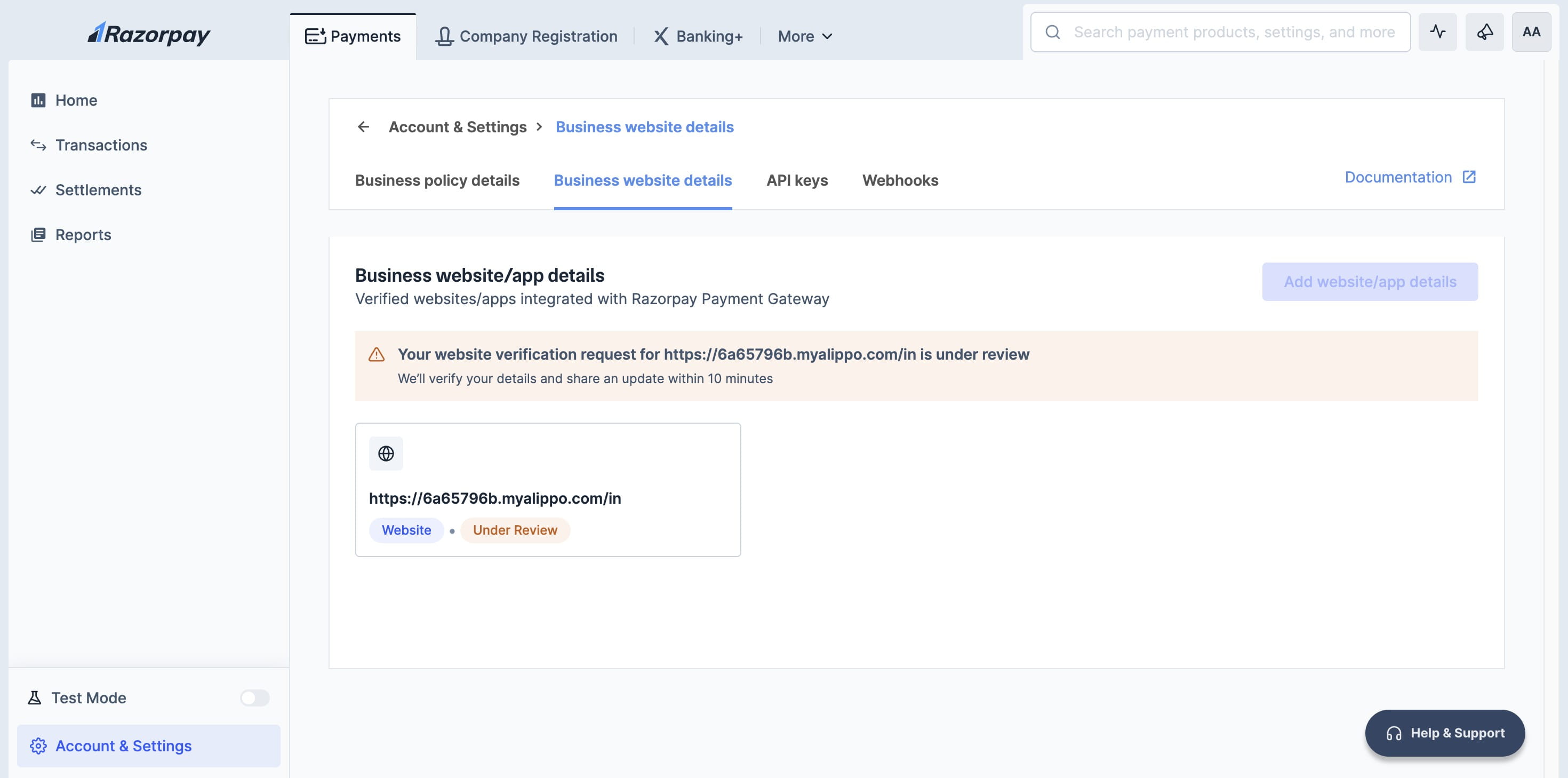Switch to the API keys tab

pos(797,180)
